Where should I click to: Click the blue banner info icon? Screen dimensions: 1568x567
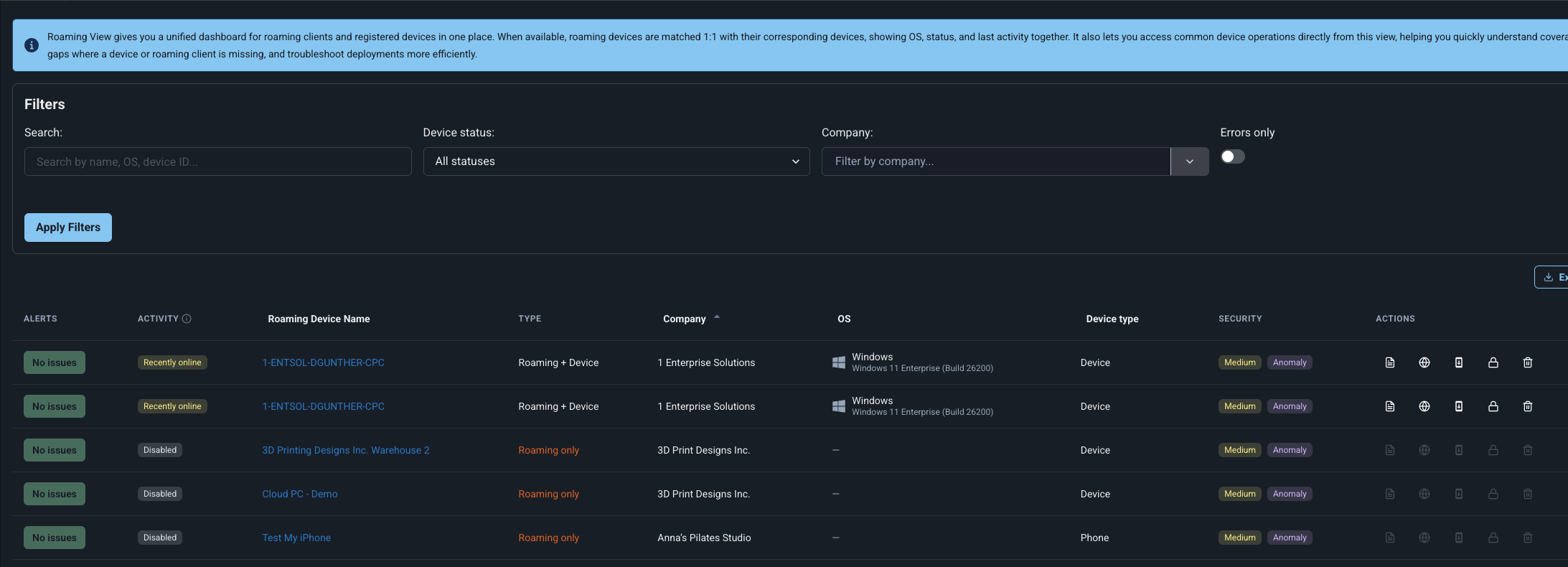pyautogui.click(x=32, y=45)
